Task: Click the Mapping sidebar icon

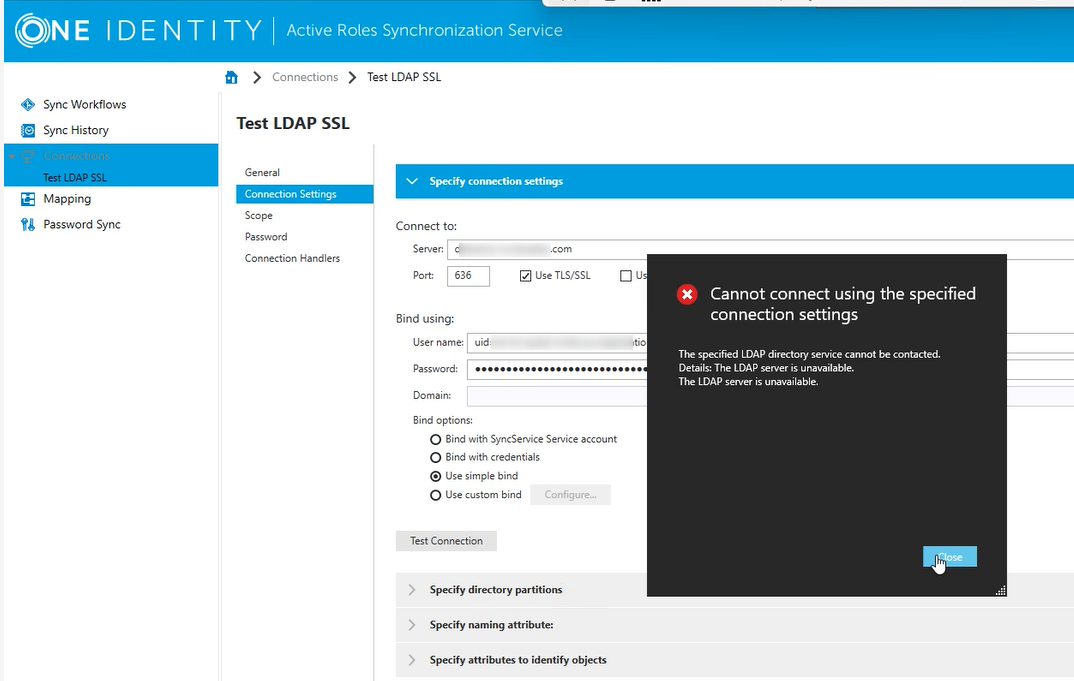Action: (x=28, y=199)
